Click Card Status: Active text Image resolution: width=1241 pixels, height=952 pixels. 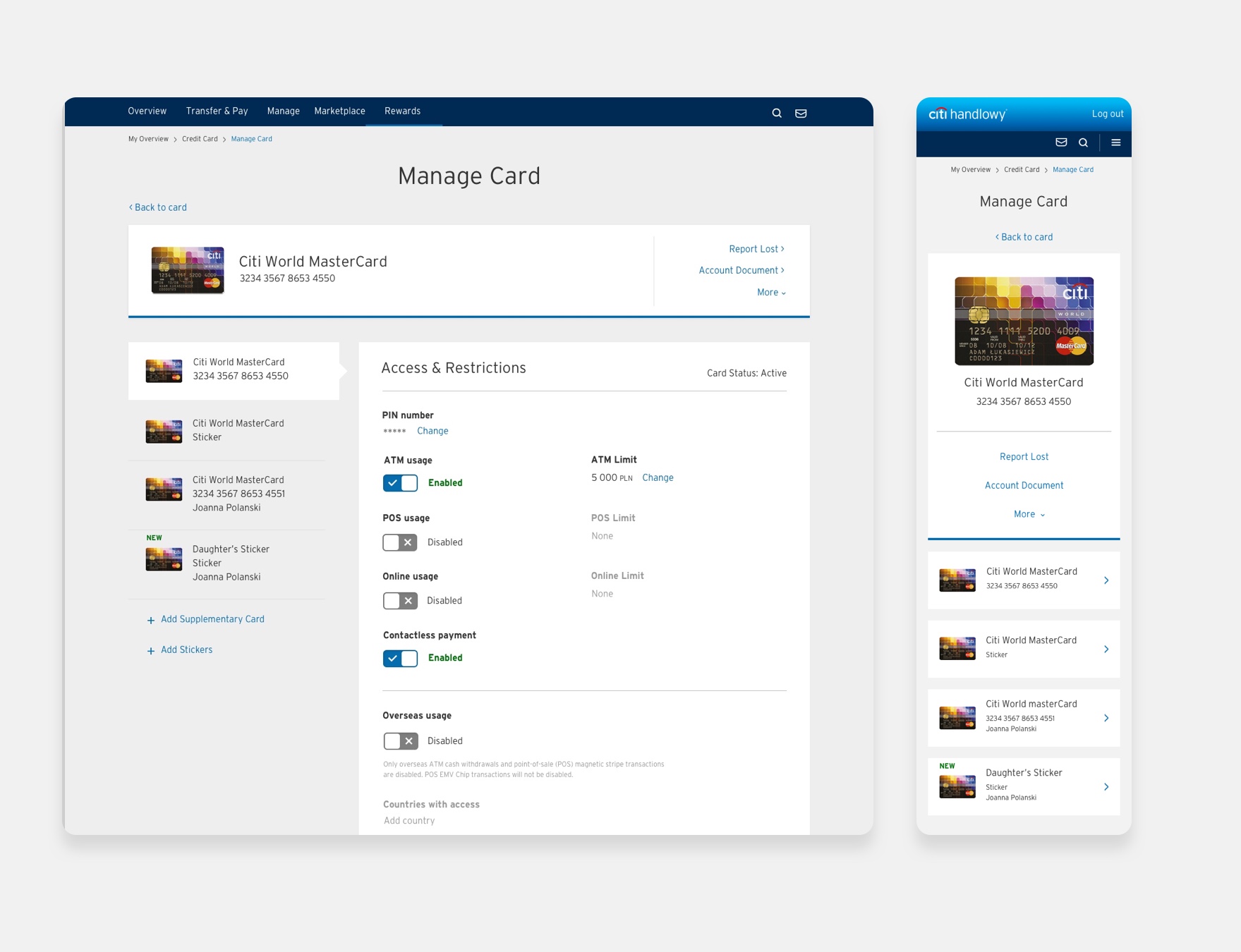coord(746,373)
